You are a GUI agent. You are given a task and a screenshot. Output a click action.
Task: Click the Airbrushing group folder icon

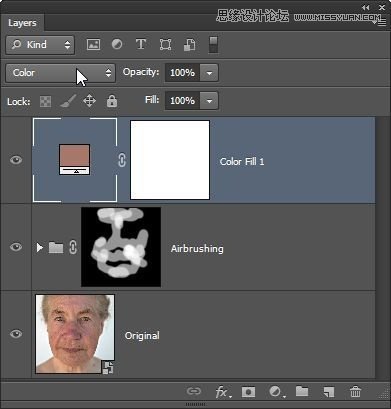click(56, 247)
